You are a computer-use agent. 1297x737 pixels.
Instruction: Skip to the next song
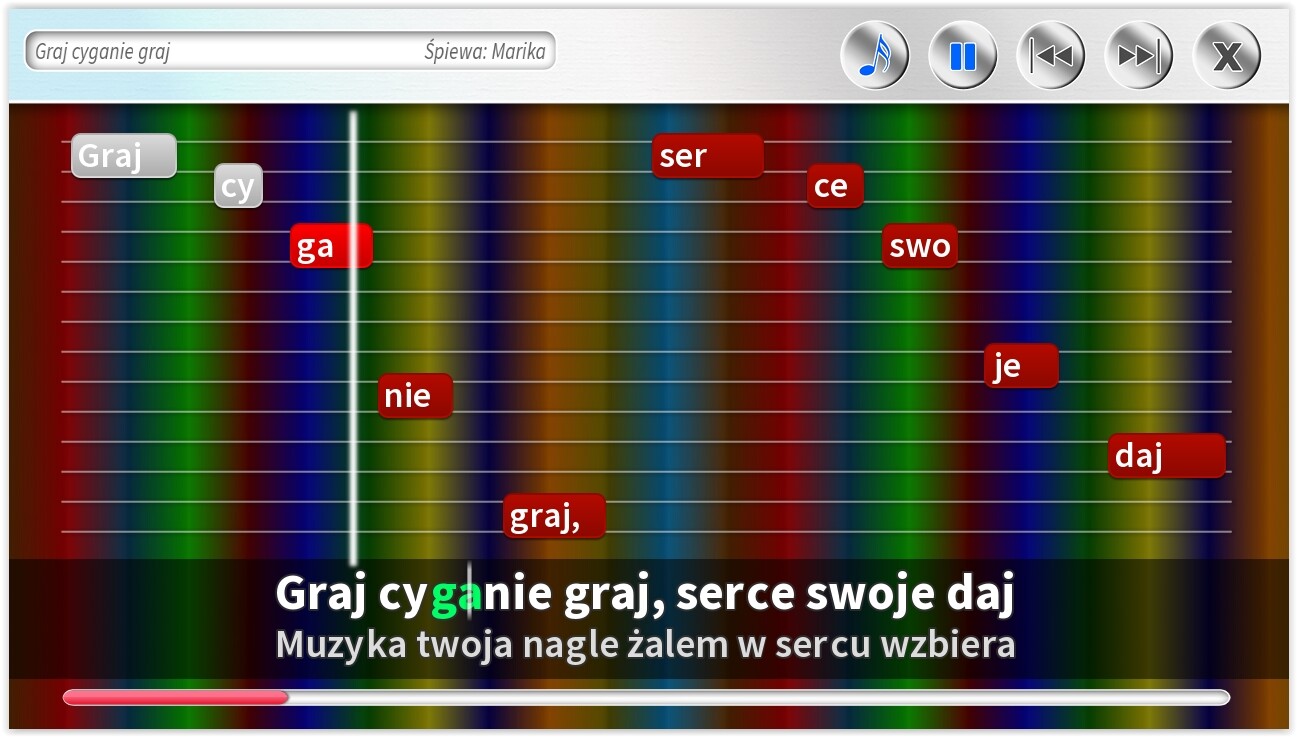point(1138,55)
